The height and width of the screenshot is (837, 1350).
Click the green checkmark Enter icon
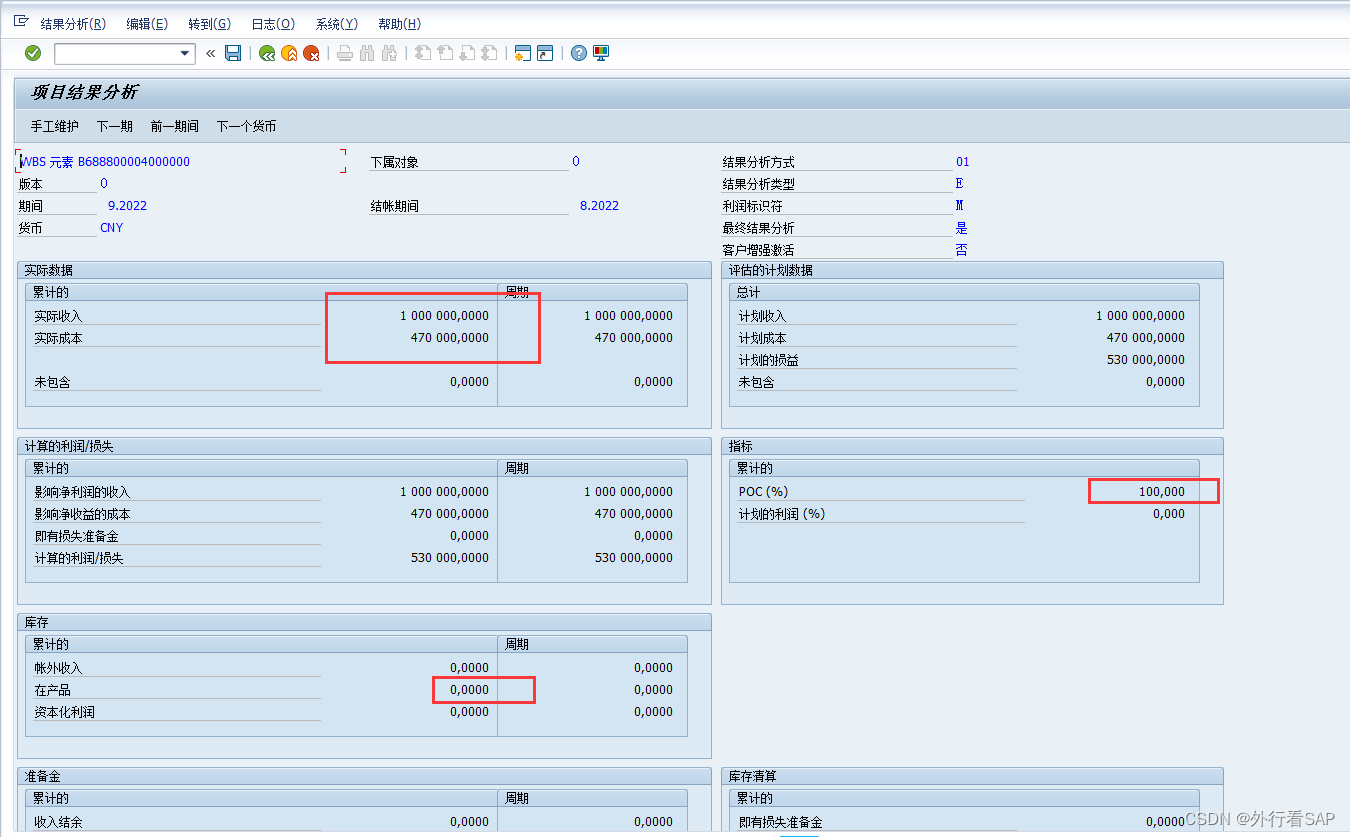(x=33, y=53)
